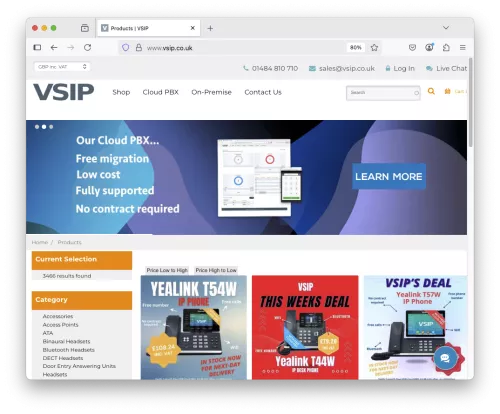Image resolution: width=500 pixels, height=414 pixels.
Task: Open the Yealink T54W IP Phone promo
Action: (194, 327)
